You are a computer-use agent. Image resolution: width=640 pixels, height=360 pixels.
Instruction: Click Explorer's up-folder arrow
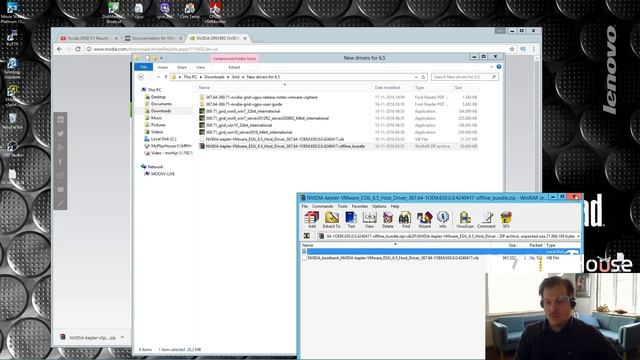point(166,77)
